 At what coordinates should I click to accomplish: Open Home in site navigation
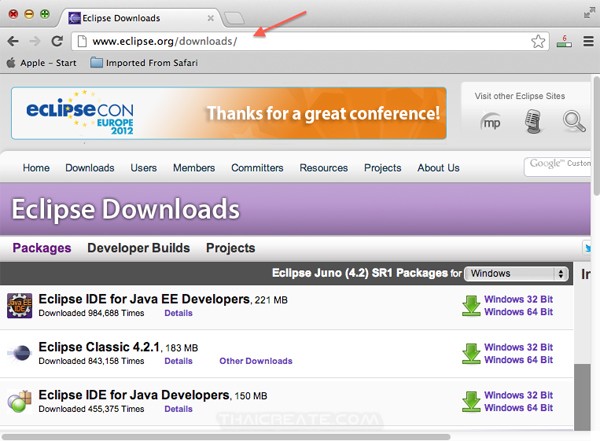click(36, 168)
